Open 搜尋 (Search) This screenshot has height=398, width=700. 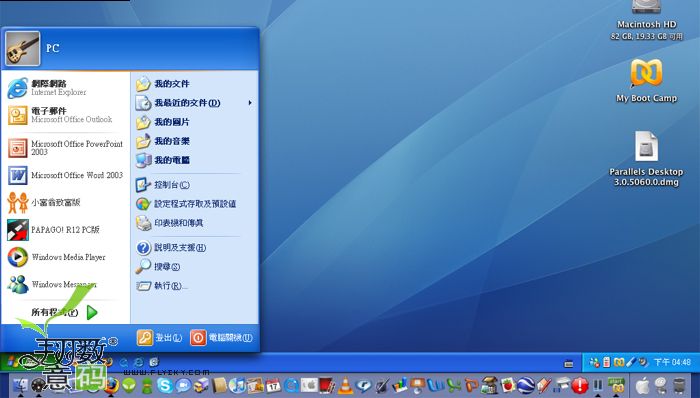point(158,266)
